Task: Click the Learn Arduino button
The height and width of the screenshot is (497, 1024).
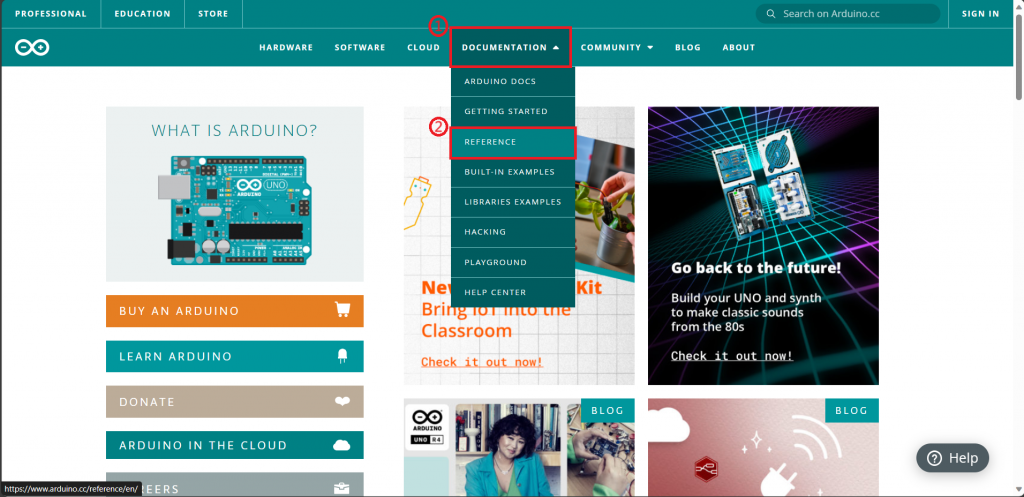Action: coord(234,357)
